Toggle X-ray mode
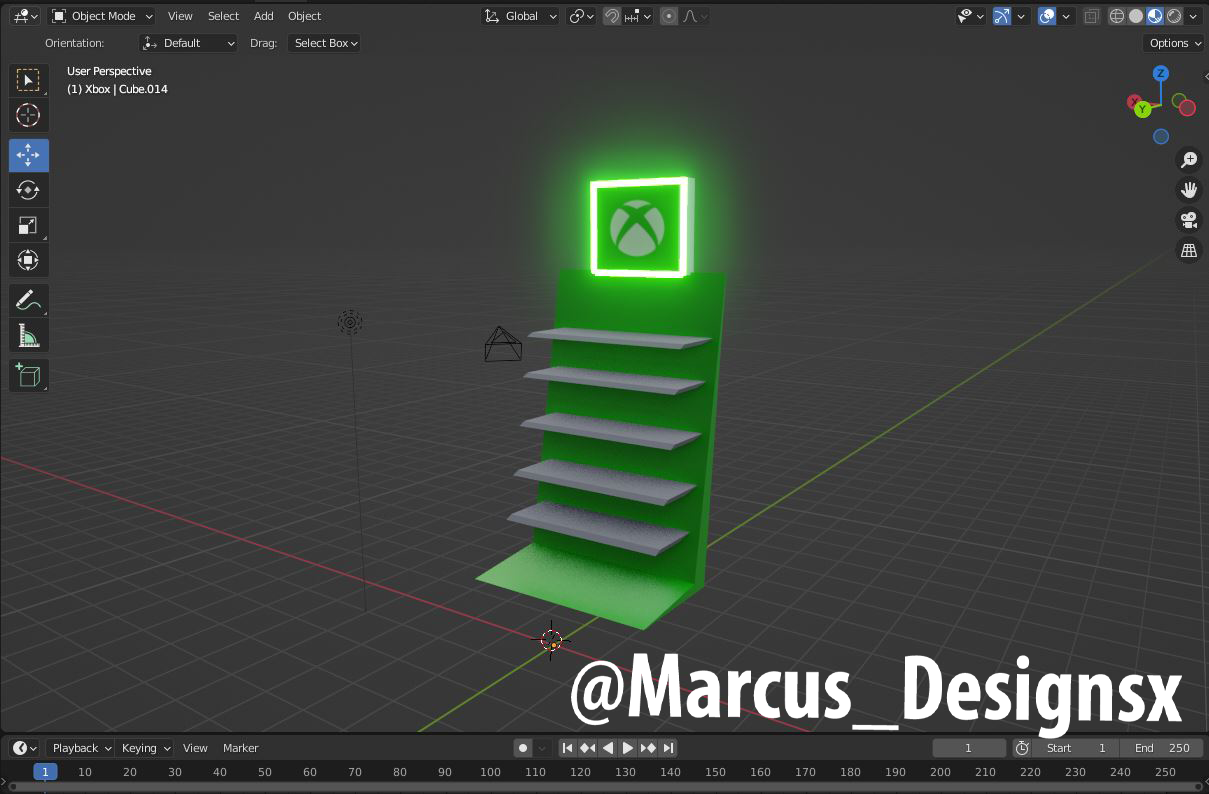The width and height of the screenshot is (1209, 794). [1091, 16]
